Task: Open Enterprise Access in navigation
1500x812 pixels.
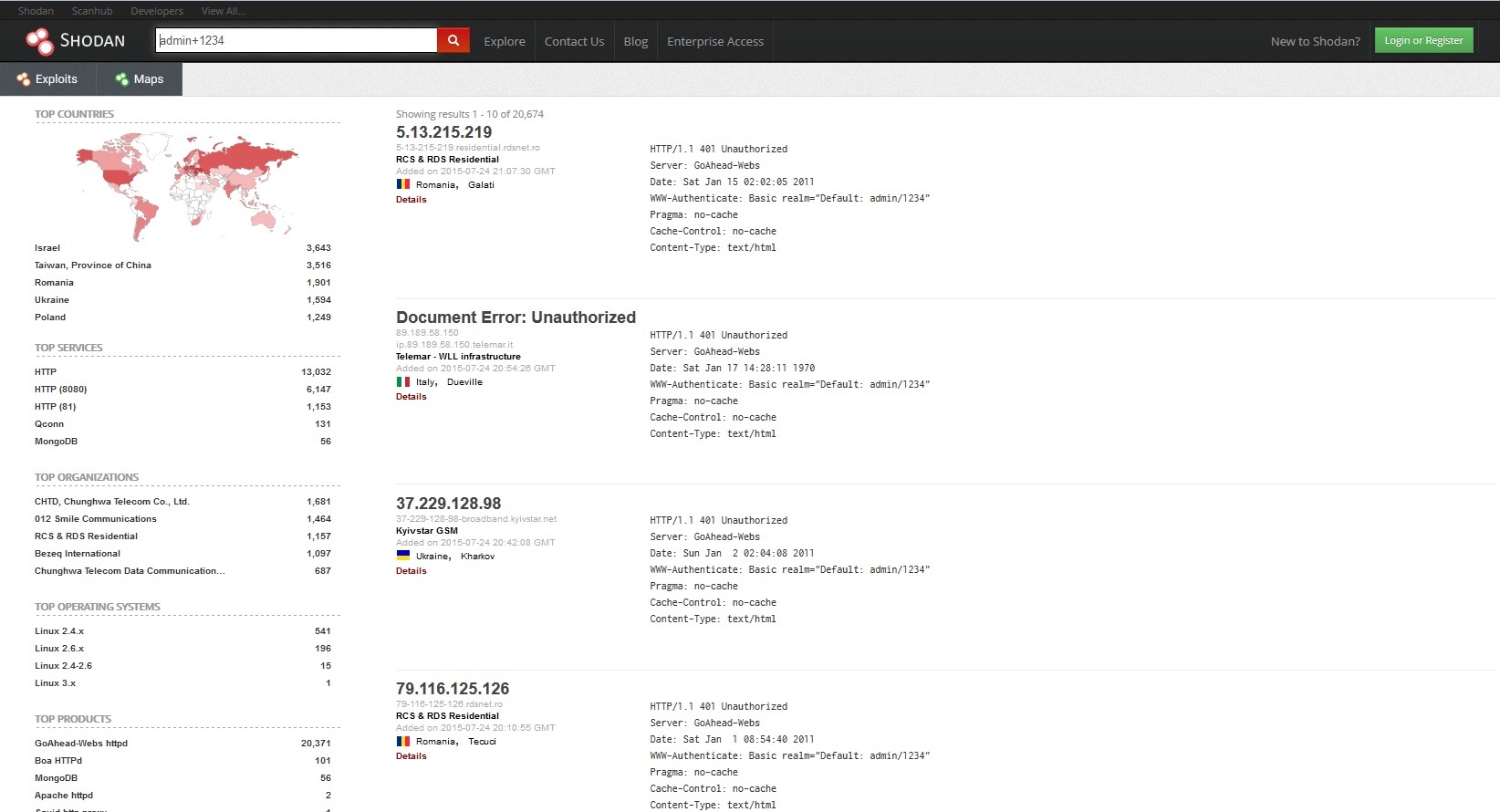Action: click(715, 41)
